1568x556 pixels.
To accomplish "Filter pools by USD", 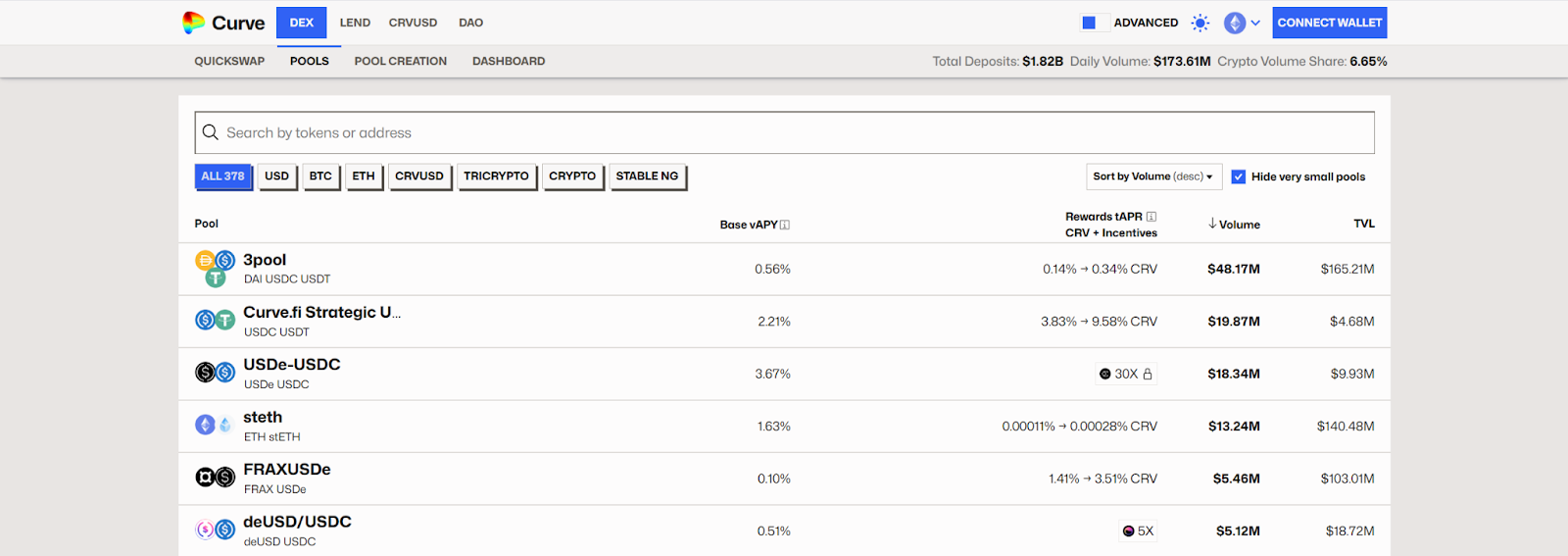I will [x=277, y=177].
